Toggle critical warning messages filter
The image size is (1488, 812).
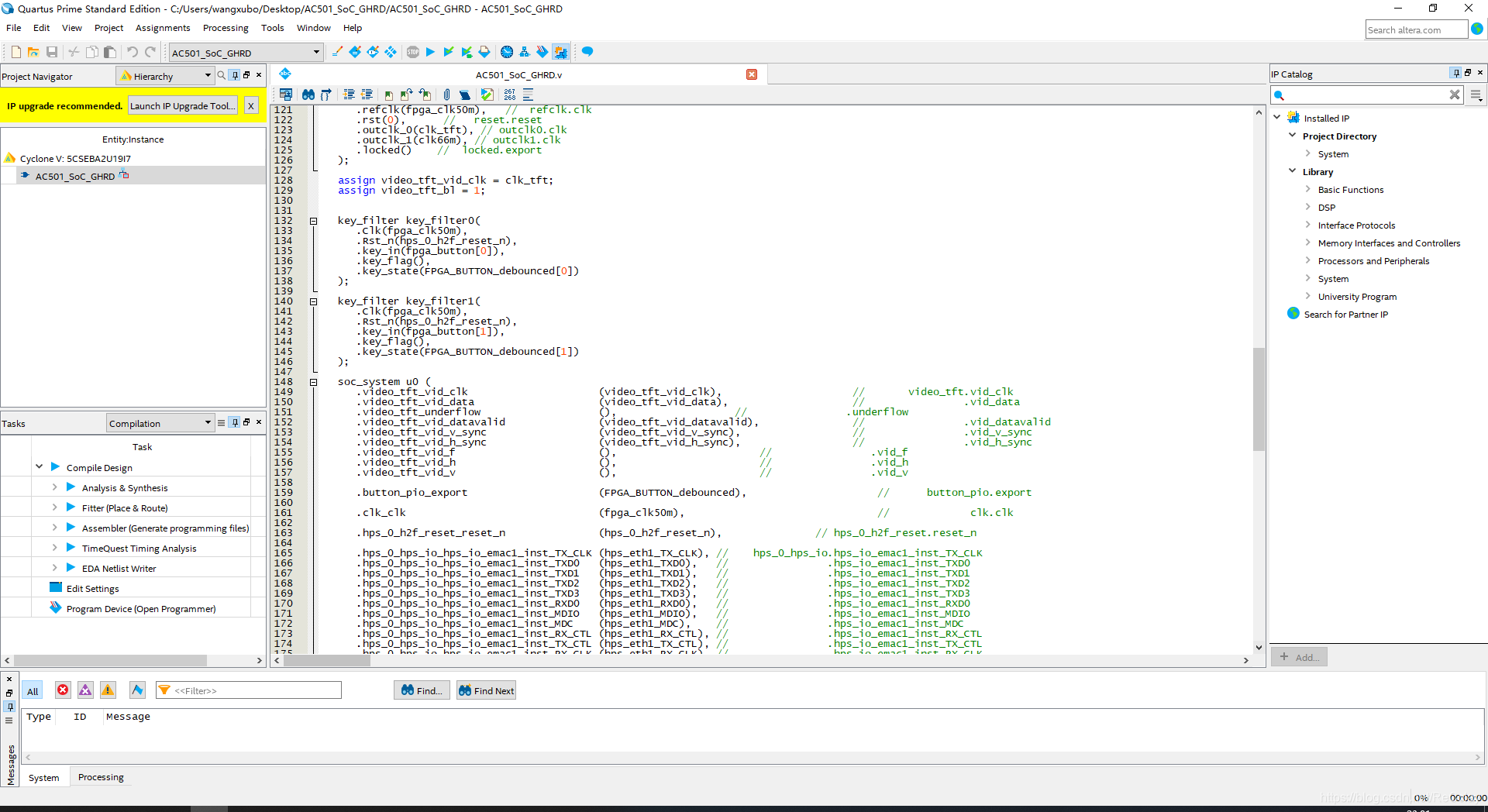85,690
